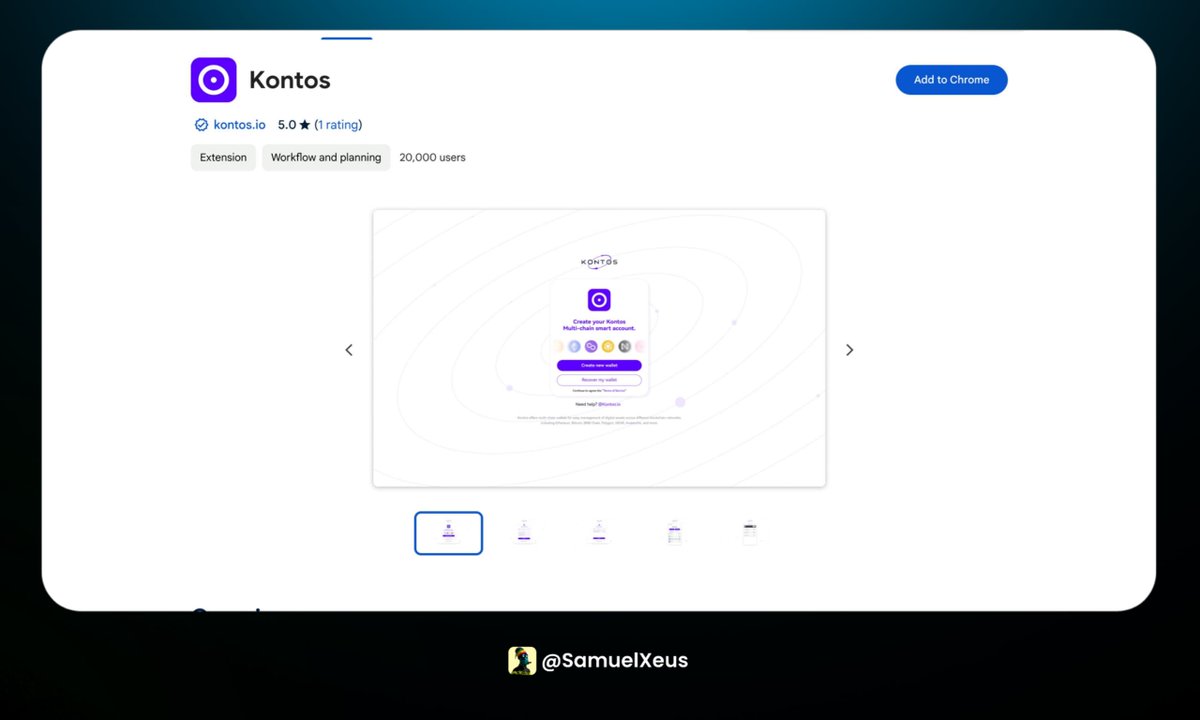Image resolution: width=1200 pixels, height=720 pixels.
Task: Click Recover my wallet in preview
Action: pos(599,380)
